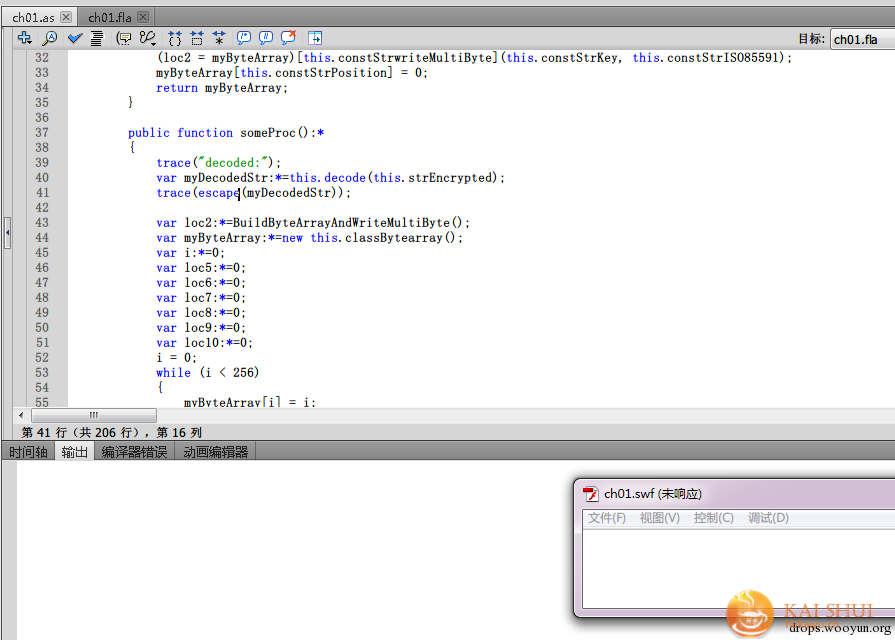Click 'strEncrypted' on line 40
This screenshot has height=640, width=895.
coord(450,178)
